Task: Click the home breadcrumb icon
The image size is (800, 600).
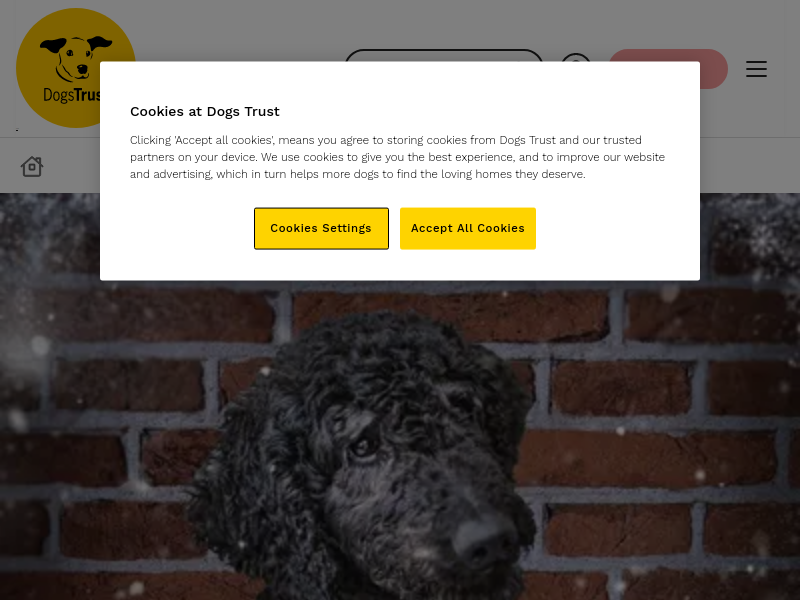Action: [32, 166]
